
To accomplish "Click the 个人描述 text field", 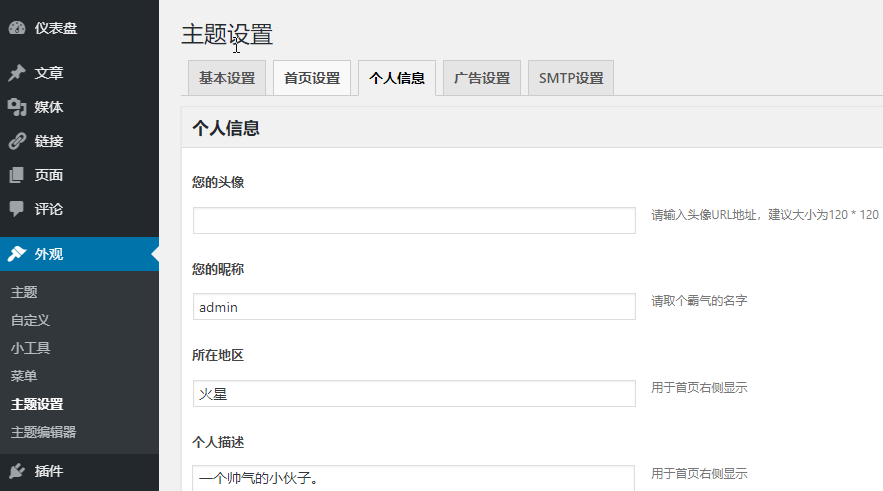I will [414, 478].
